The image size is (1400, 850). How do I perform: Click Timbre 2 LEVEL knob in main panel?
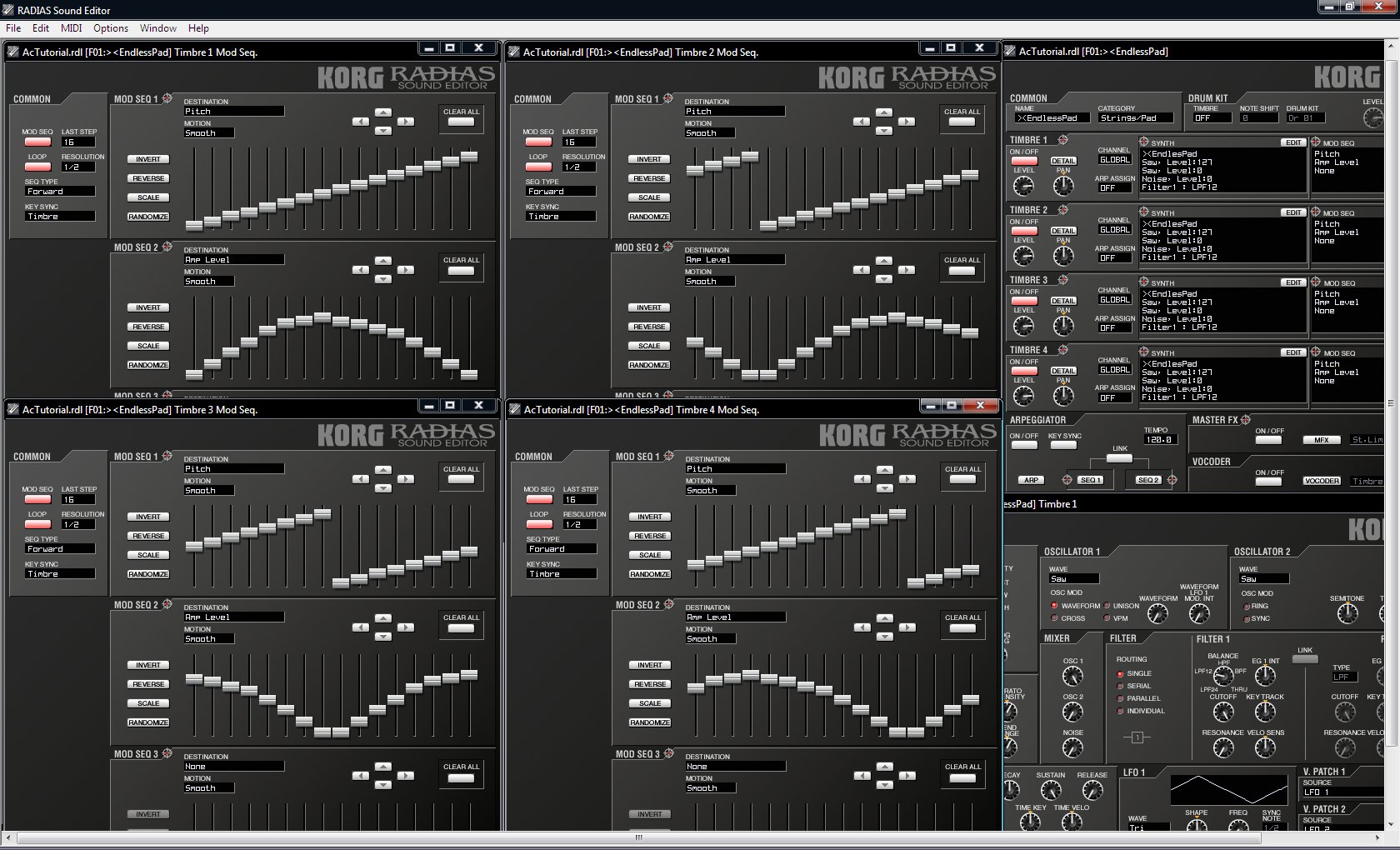pos(1023,256)
